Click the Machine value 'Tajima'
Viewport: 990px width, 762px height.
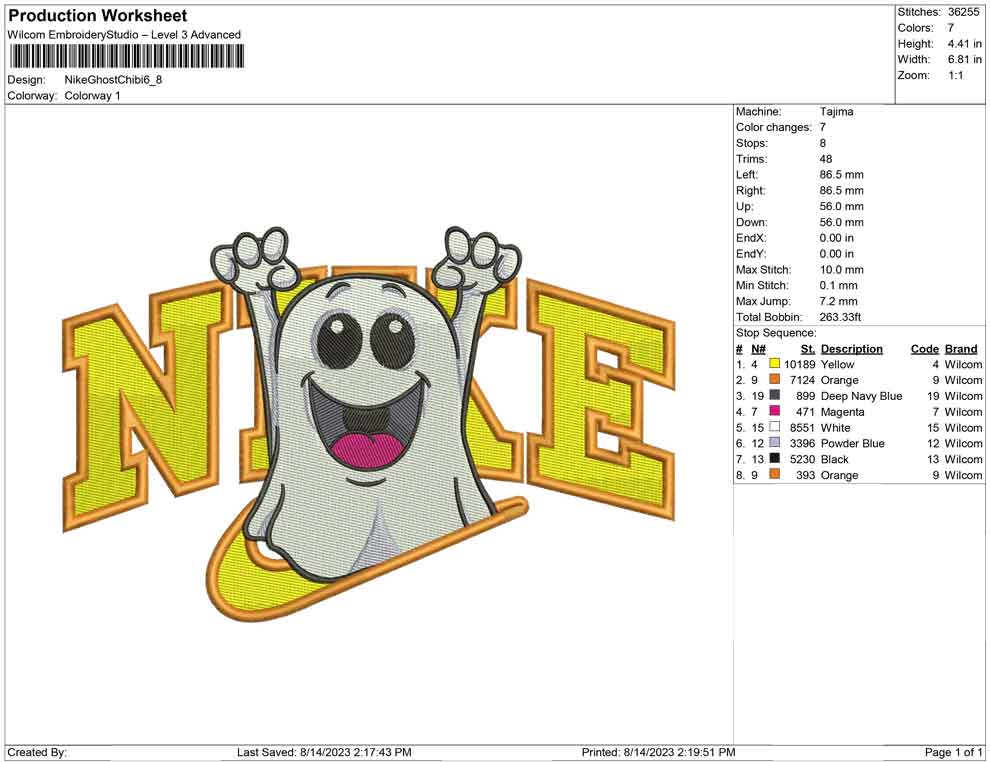[837, 112]
